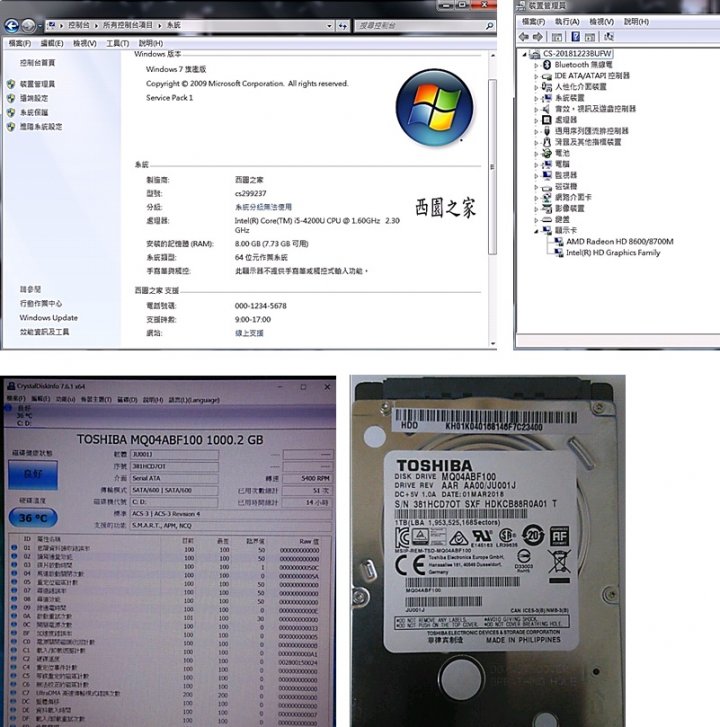Click the System window scrollbar down arrow
This screenshot has width=720, height=727.
pyautogui.click(x=492, y=344)
